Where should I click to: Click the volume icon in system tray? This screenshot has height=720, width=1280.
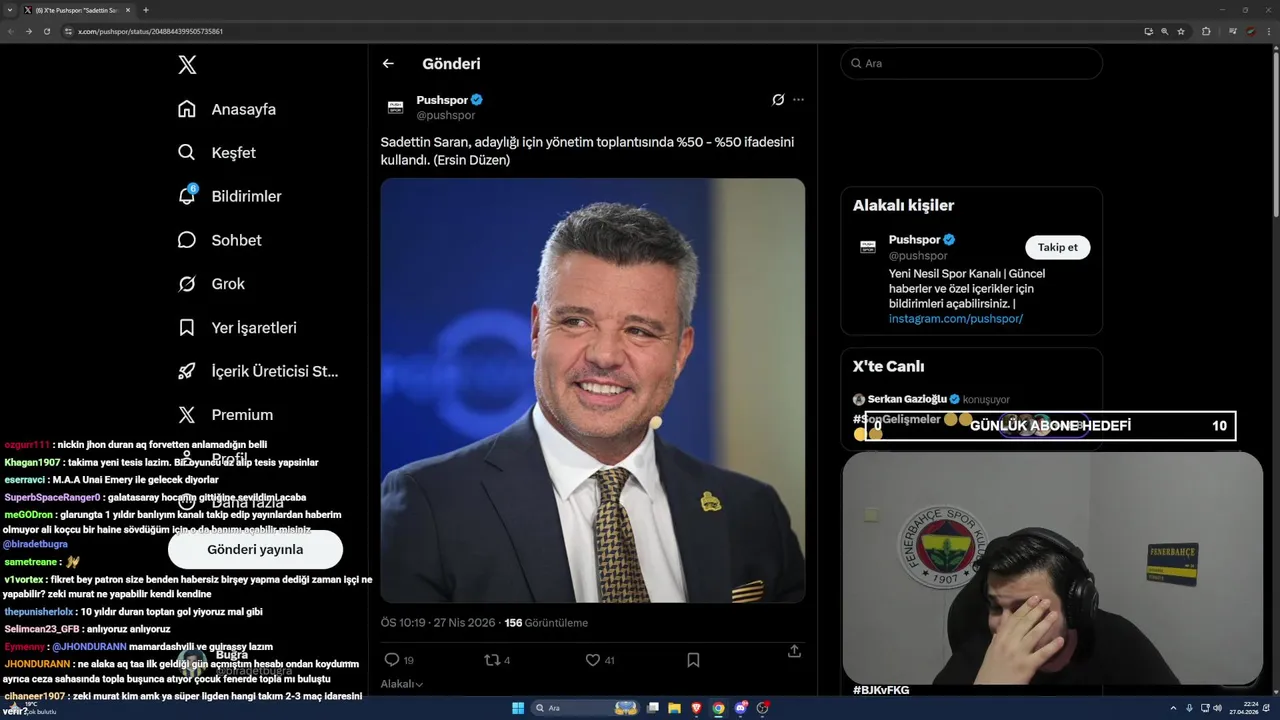click(1217, 708)
